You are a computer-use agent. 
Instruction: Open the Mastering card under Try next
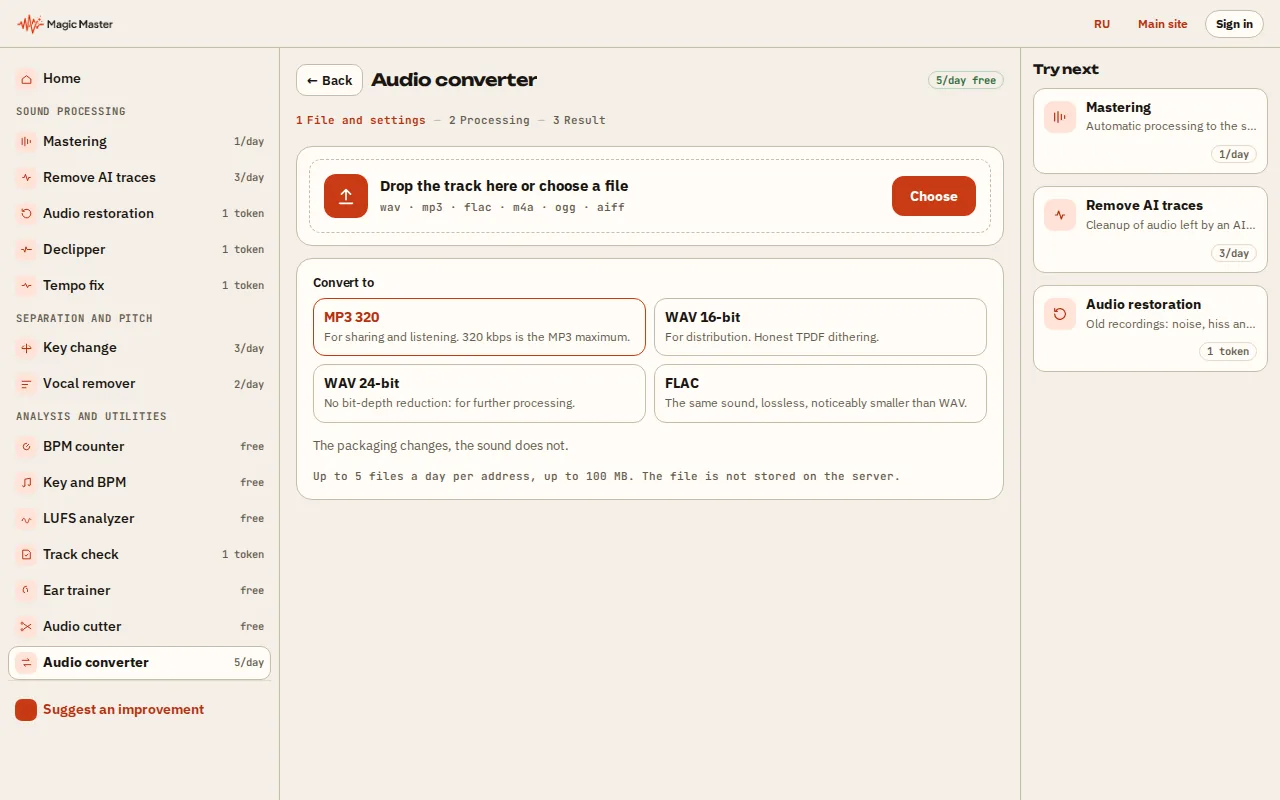1150,131
